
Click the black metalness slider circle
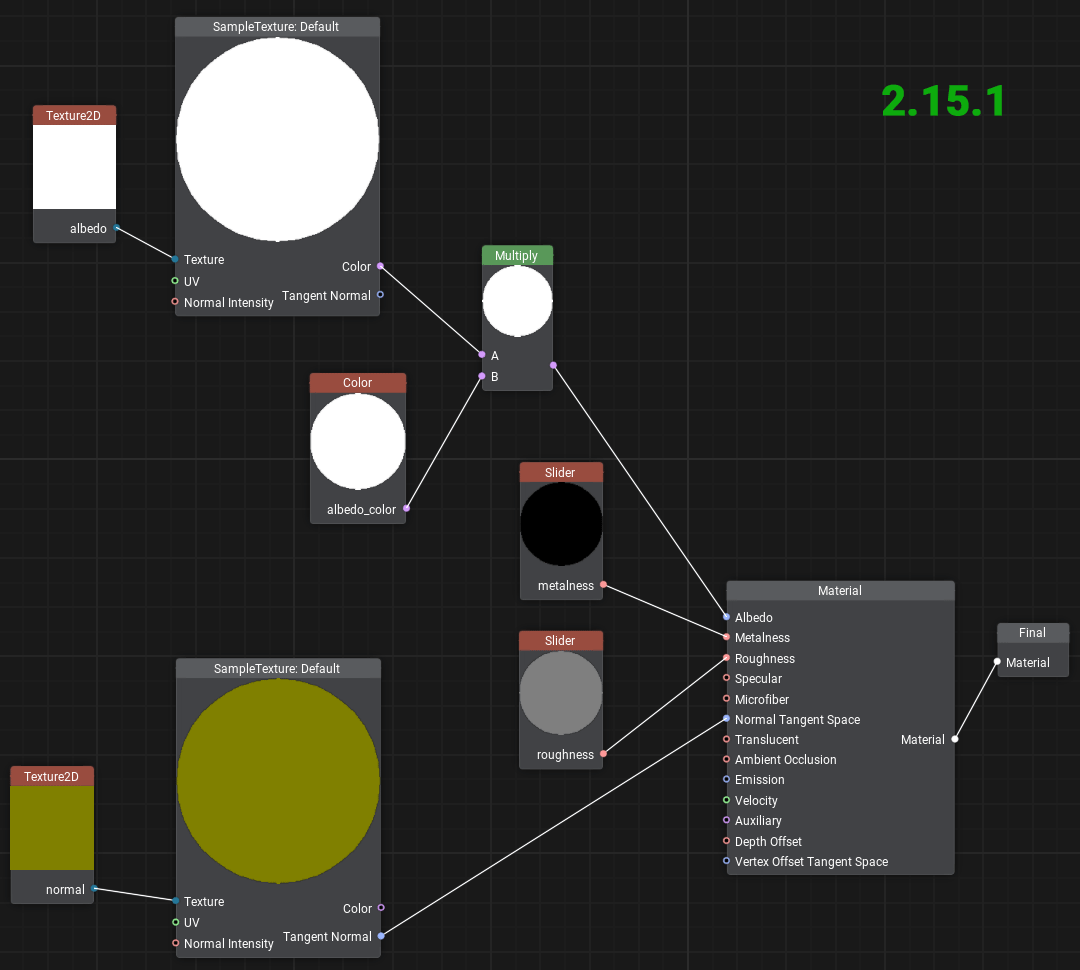[561, 523]
